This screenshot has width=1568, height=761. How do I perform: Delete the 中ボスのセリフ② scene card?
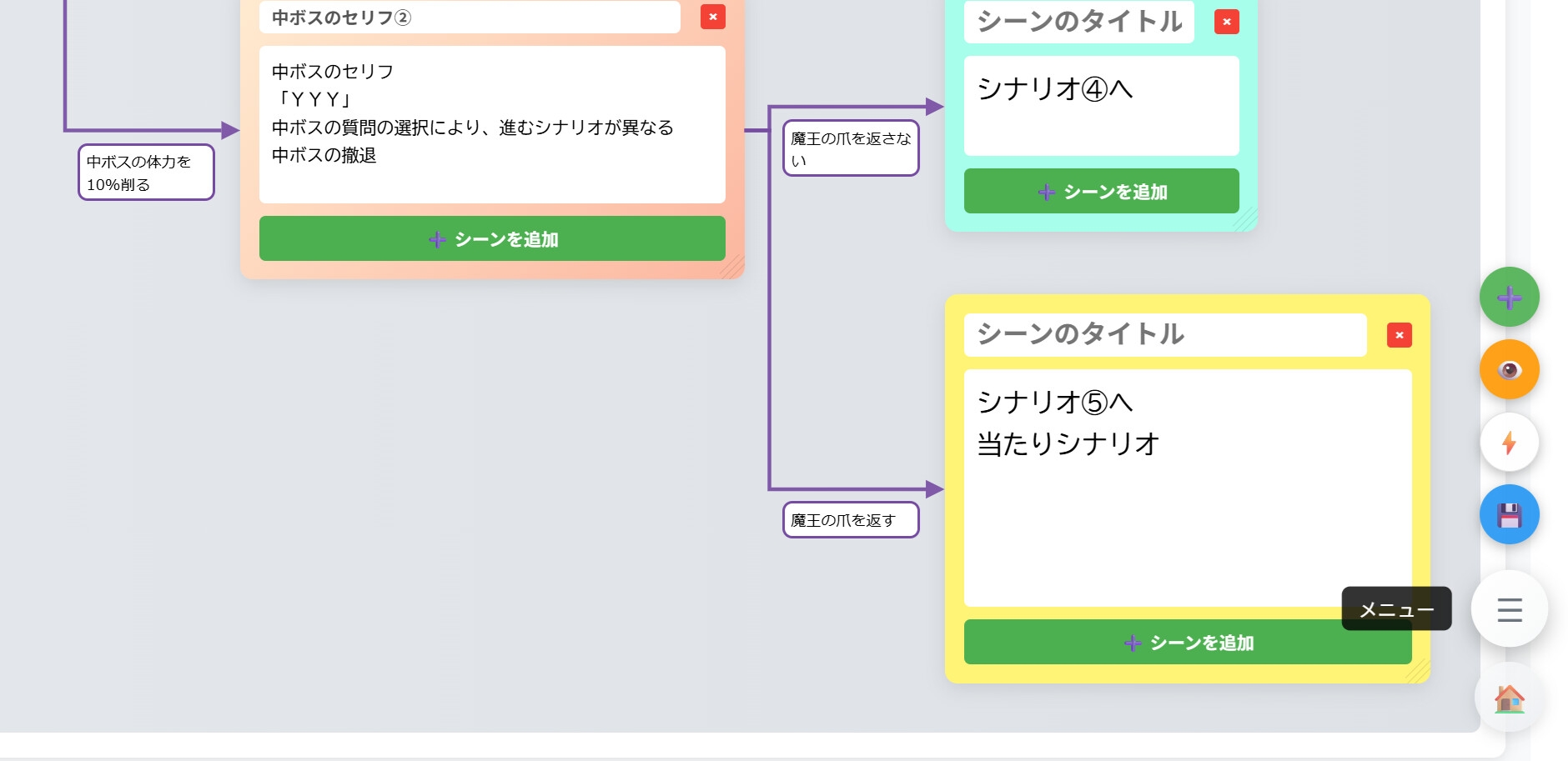click(712, 17)
